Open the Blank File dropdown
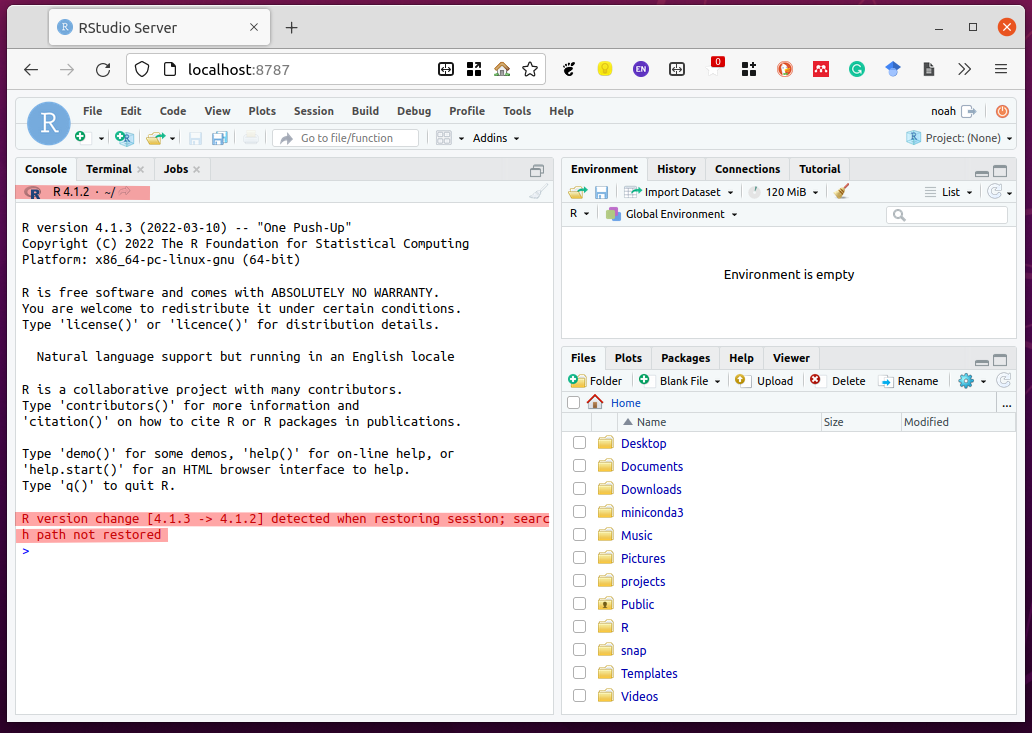Image resolution: width=1032 pixels, height=733 pixels. click(x=680, y=380)
